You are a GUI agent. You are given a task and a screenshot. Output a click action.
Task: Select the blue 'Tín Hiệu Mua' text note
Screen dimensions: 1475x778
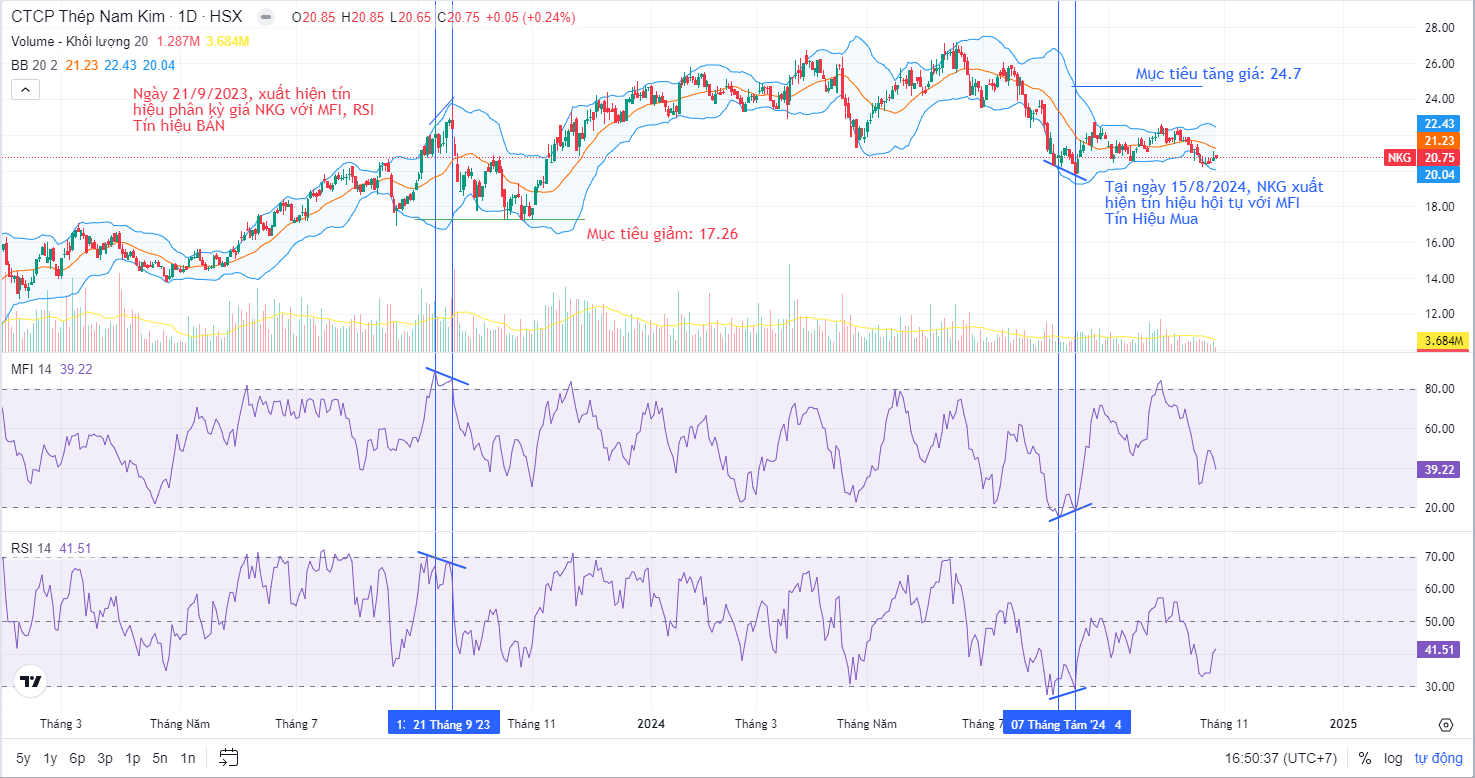1151,219
